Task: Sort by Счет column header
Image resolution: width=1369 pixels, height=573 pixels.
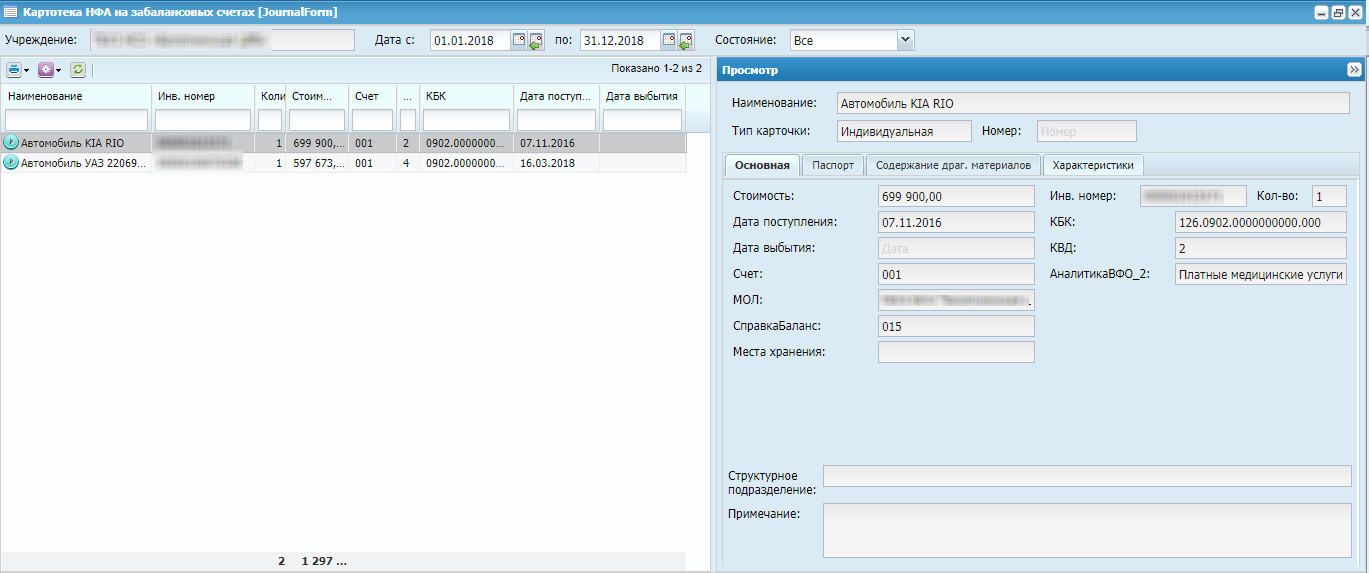Action: 373,96
